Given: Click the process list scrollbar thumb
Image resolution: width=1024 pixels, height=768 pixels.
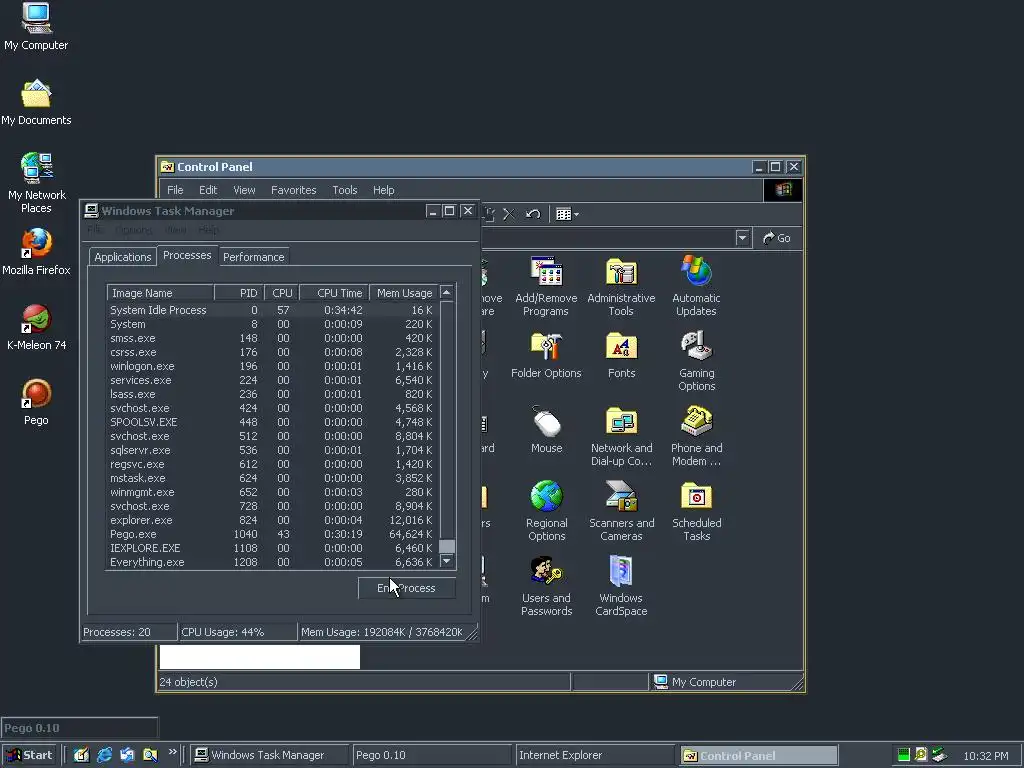Looking at the screenshot, I should click(447, 546).
